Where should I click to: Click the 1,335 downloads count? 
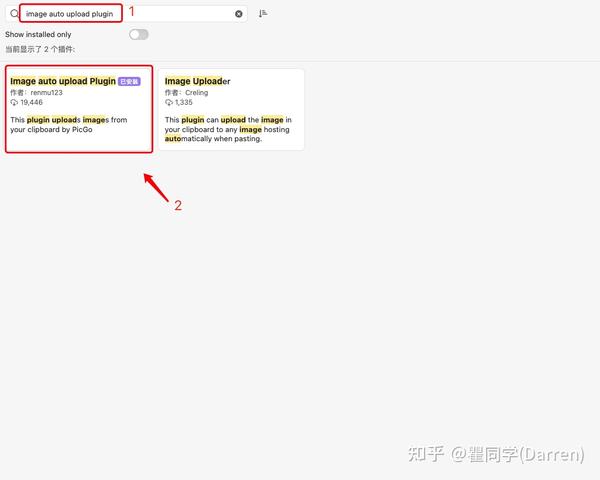[184, 102]
